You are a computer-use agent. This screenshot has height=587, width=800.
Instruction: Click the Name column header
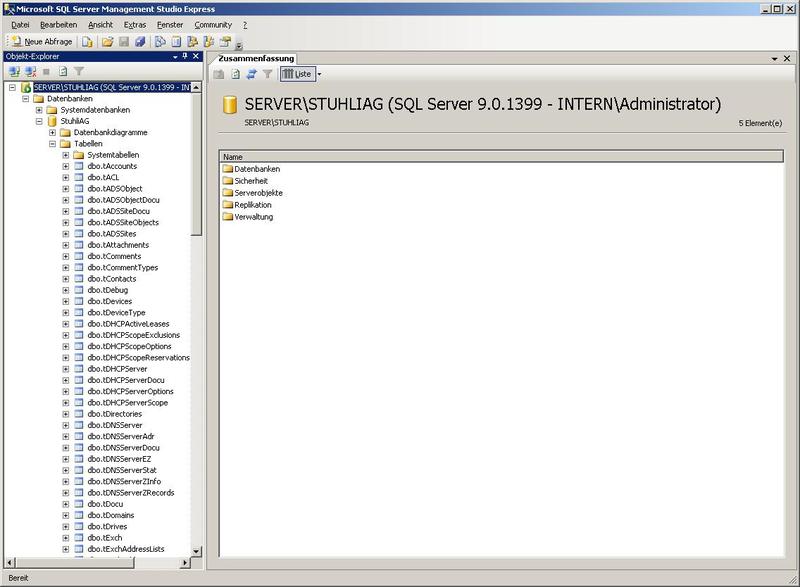pos(502,157)
